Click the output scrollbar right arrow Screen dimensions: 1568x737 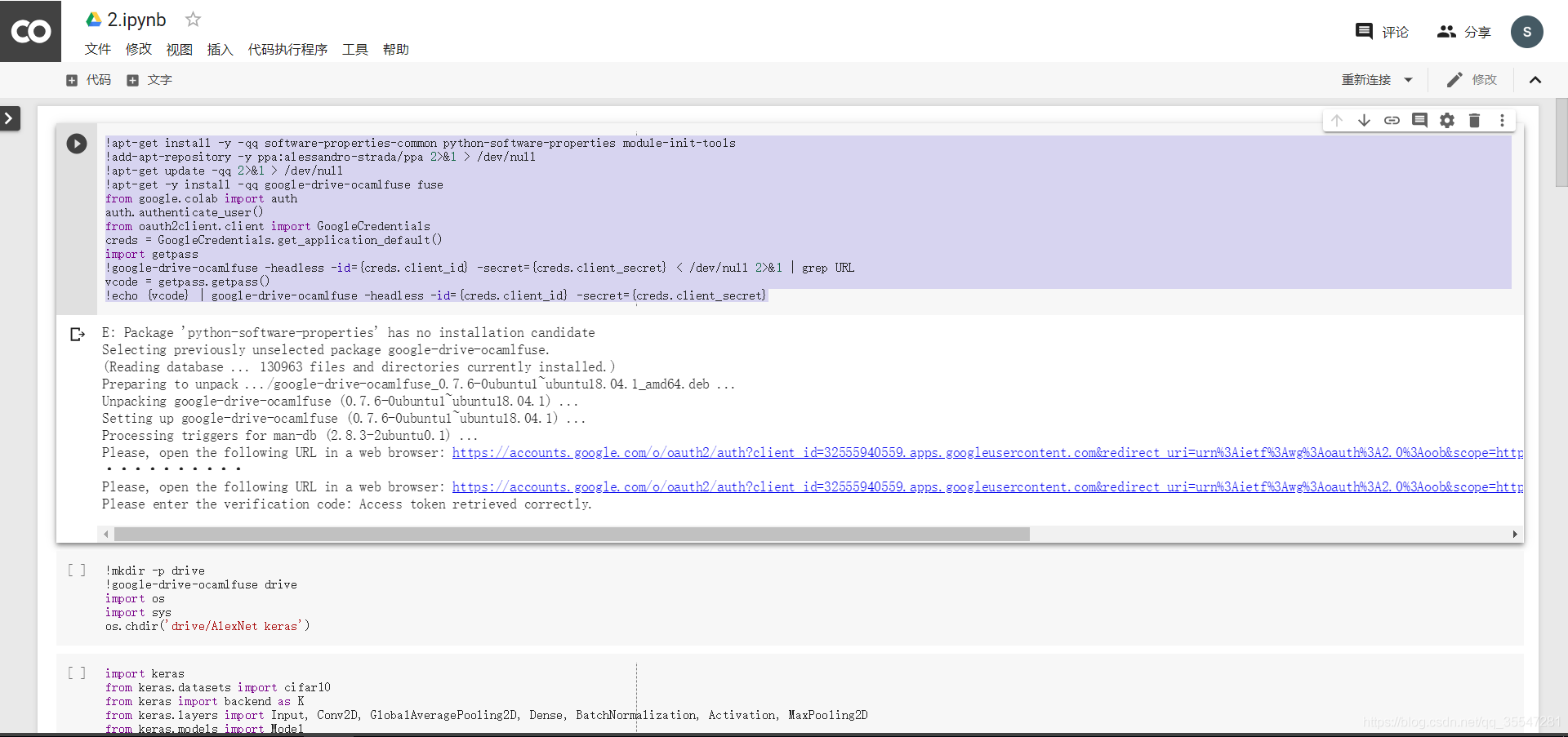1515,535
